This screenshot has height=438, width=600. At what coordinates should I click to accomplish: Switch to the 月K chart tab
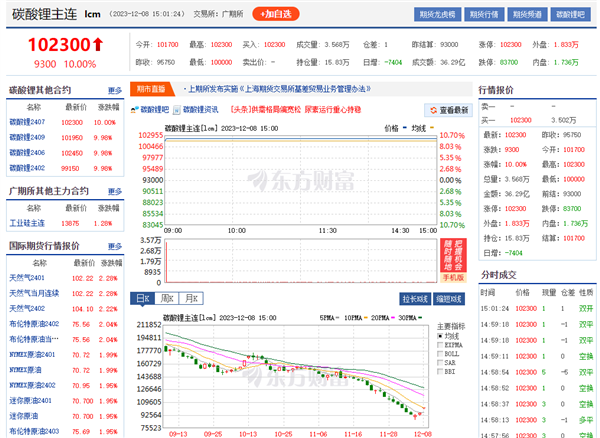point(190,298)
